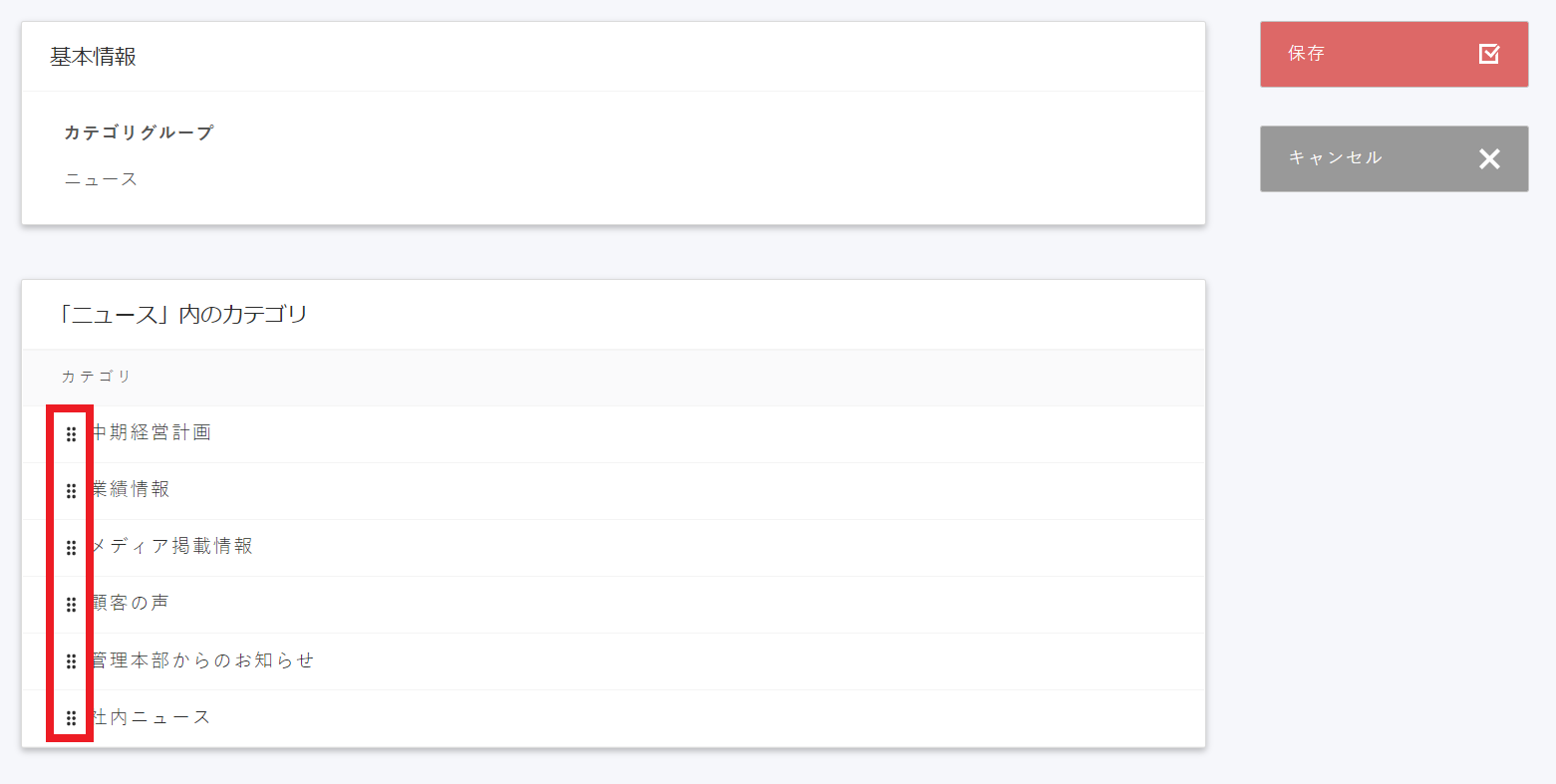The width and height of the screenshot is (1556, 784).
Task: Click the drag handle beside 業績情報
Action: point(70,491)
